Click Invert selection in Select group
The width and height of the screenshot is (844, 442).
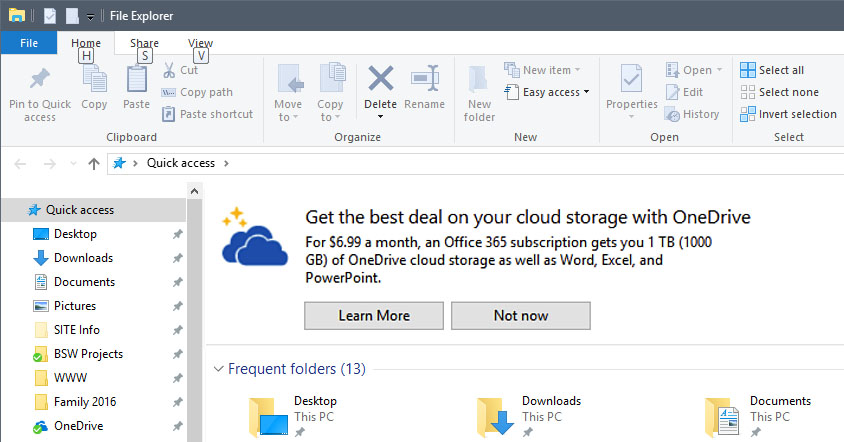point(788,114)
